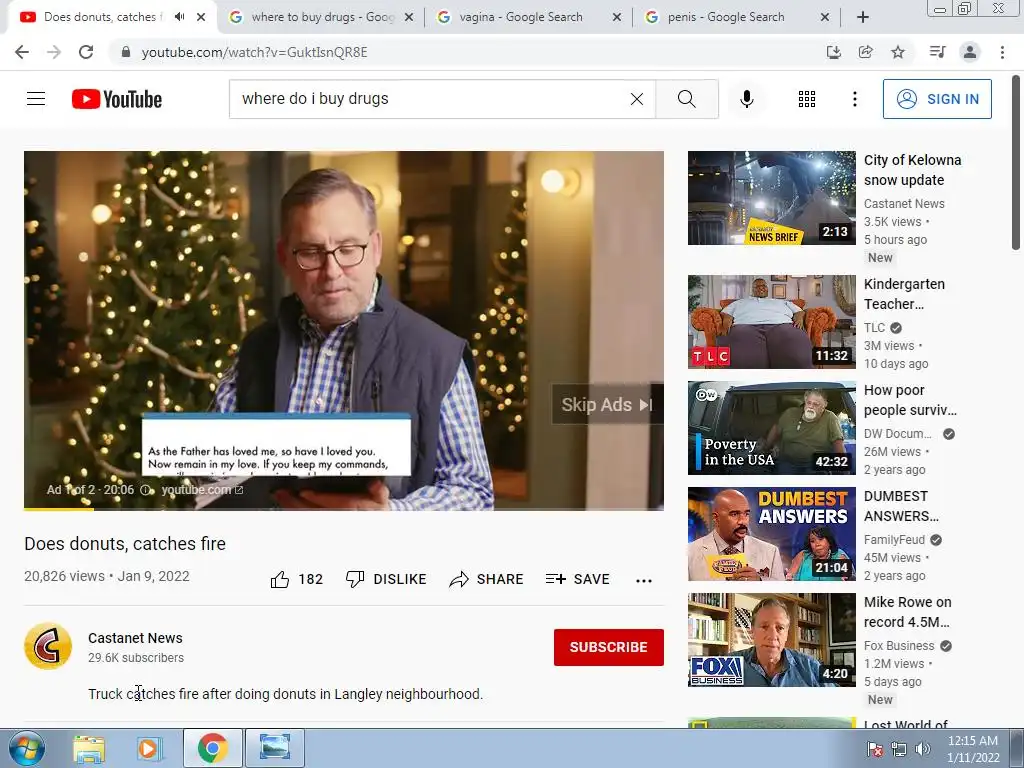This screenshot has height=768, width=1024.
Task: Open Castanet News channel avatar
Action: (48, 647)
